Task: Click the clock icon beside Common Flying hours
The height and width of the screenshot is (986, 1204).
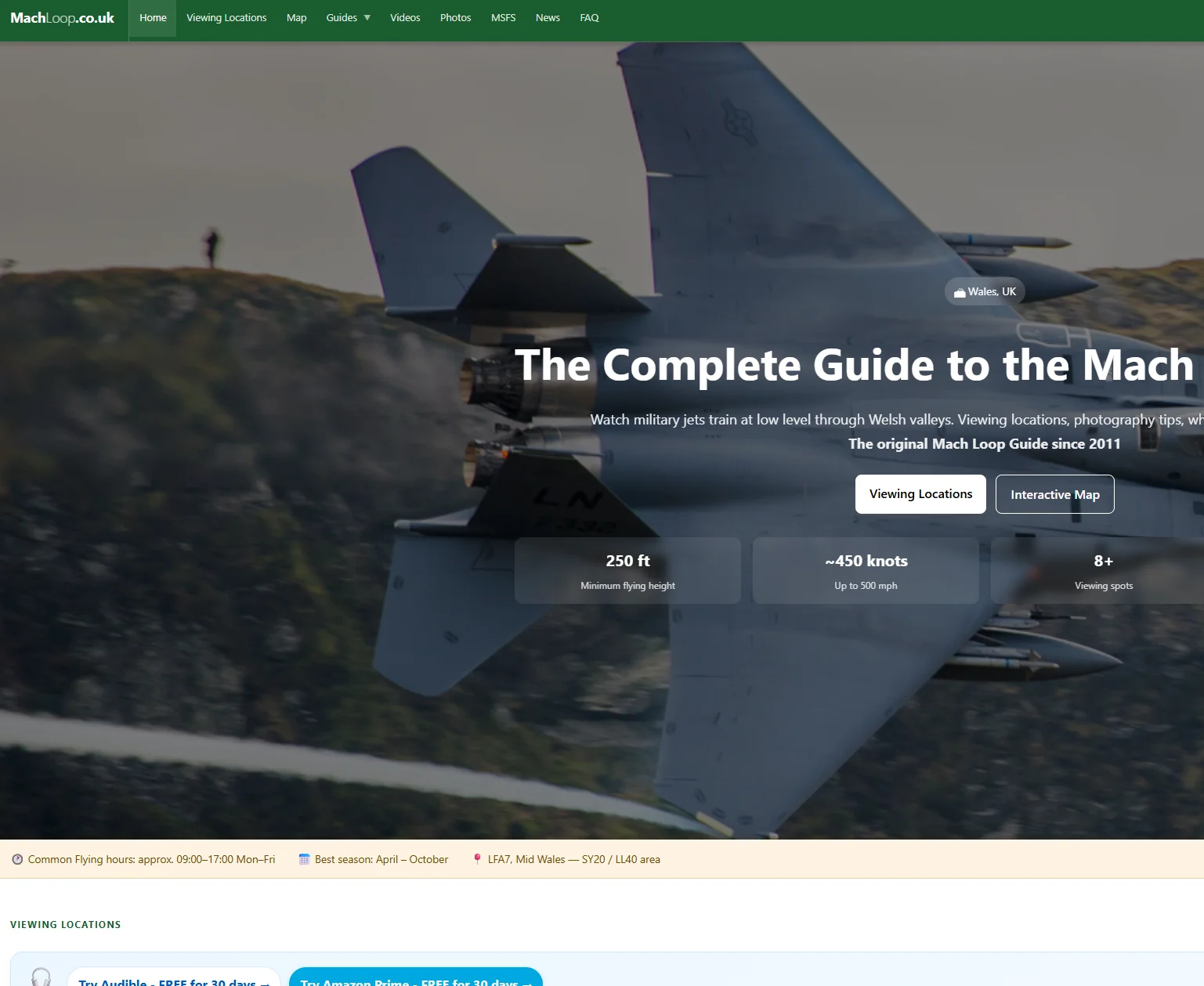Action: [x=17, y=859]
